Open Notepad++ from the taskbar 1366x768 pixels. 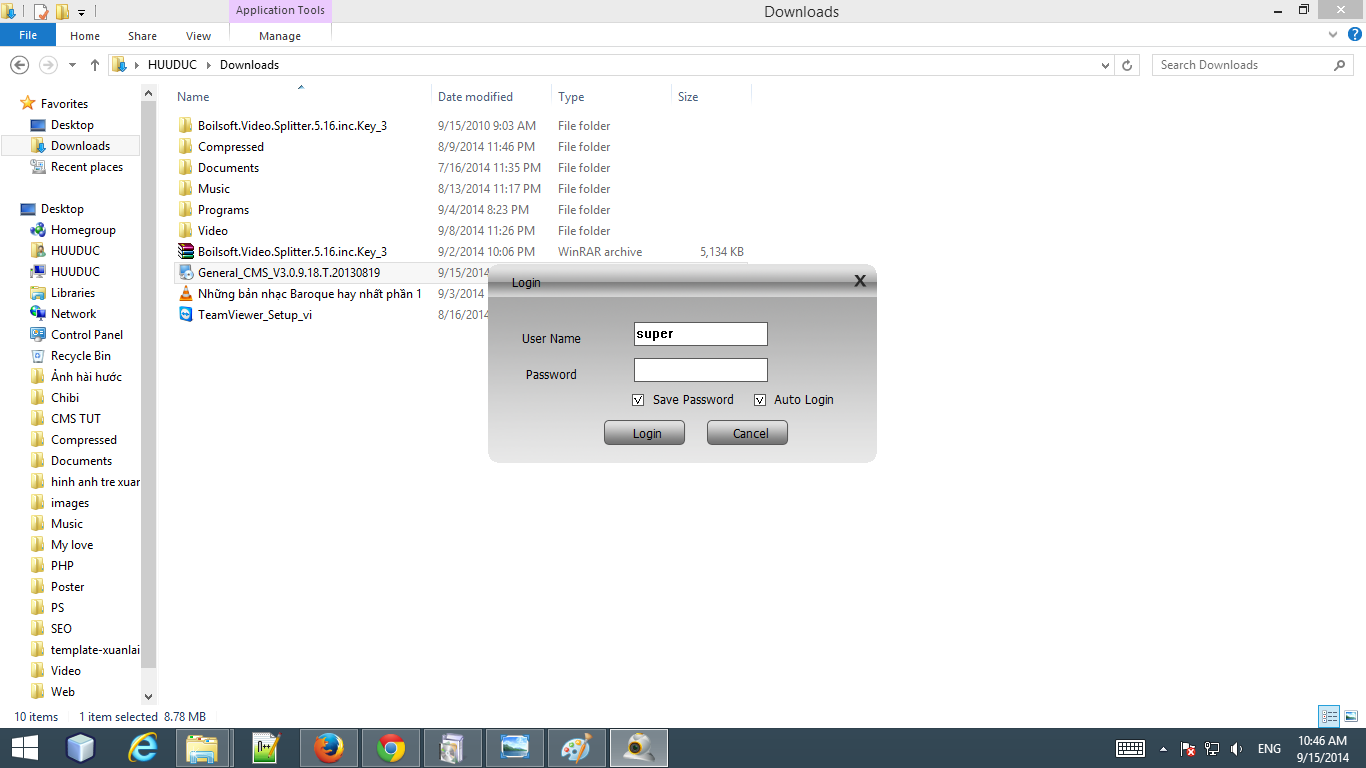[266, 748]
